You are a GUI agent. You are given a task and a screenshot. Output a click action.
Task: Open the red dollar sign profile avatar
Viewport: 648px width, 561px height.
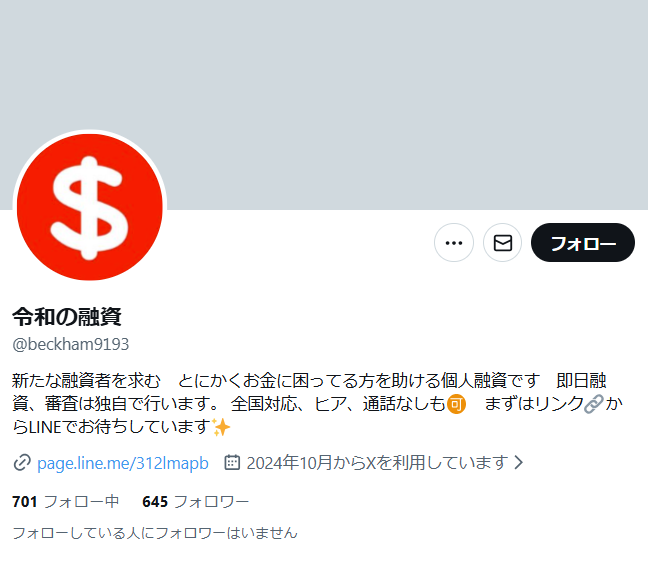90,207
